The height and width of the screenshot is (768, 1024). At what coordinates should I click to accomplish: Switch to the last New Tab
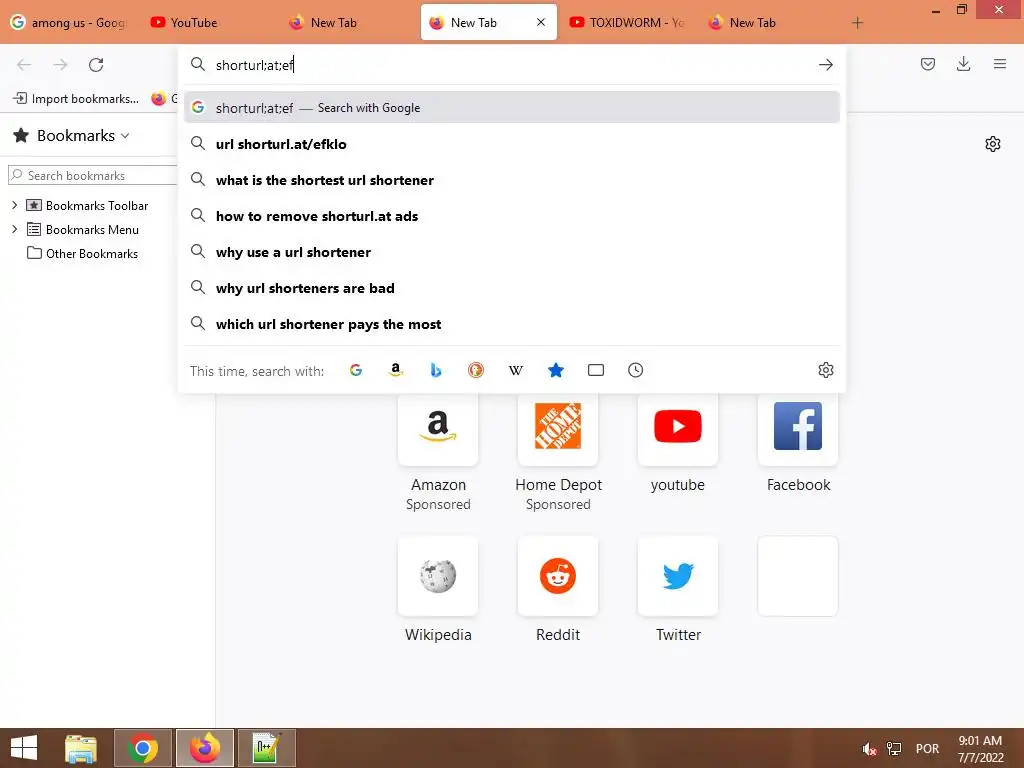(x=767, y=23)
